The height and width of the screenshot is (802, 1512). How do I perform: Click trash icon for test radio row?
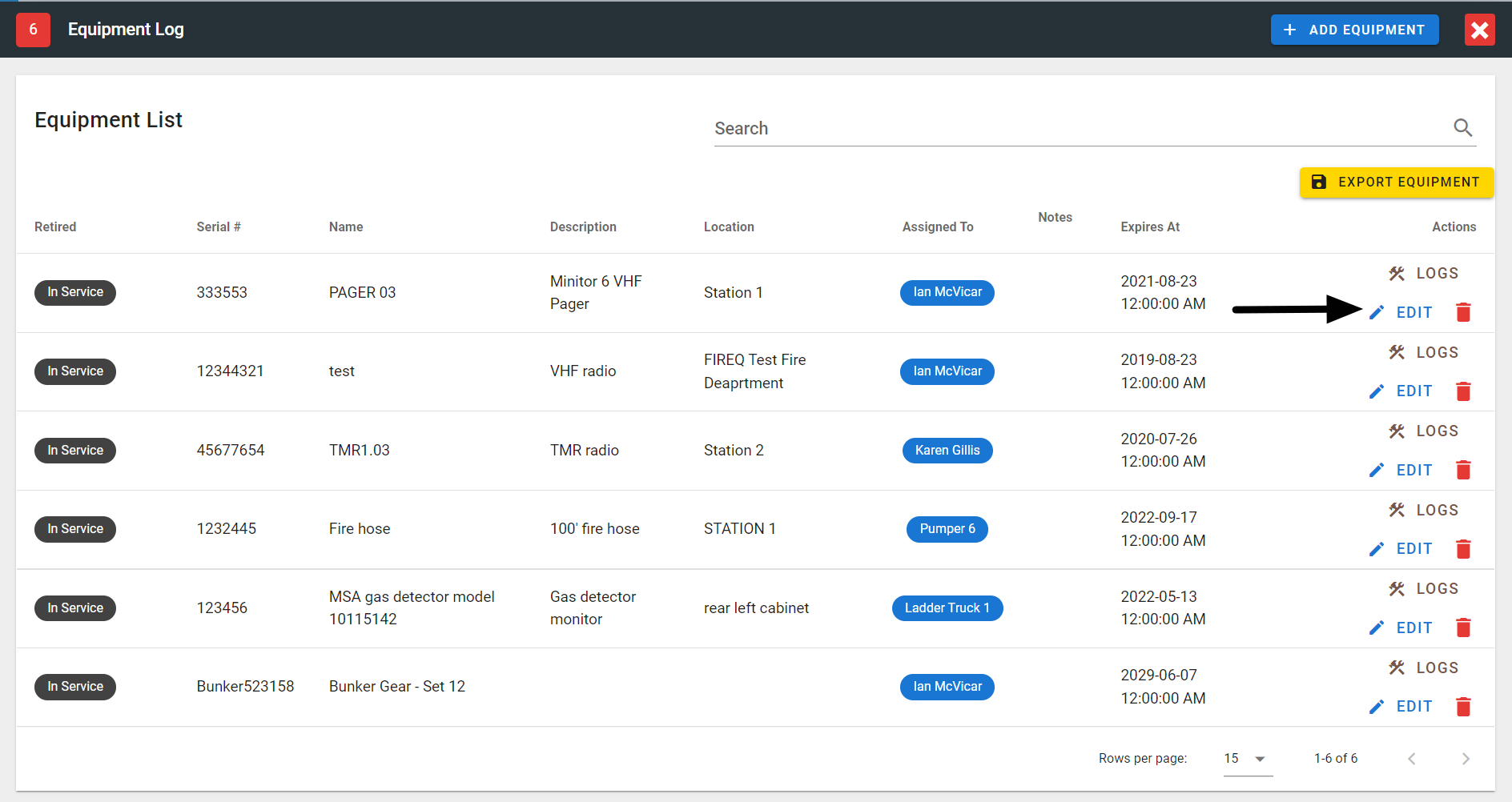[1463, 391]
